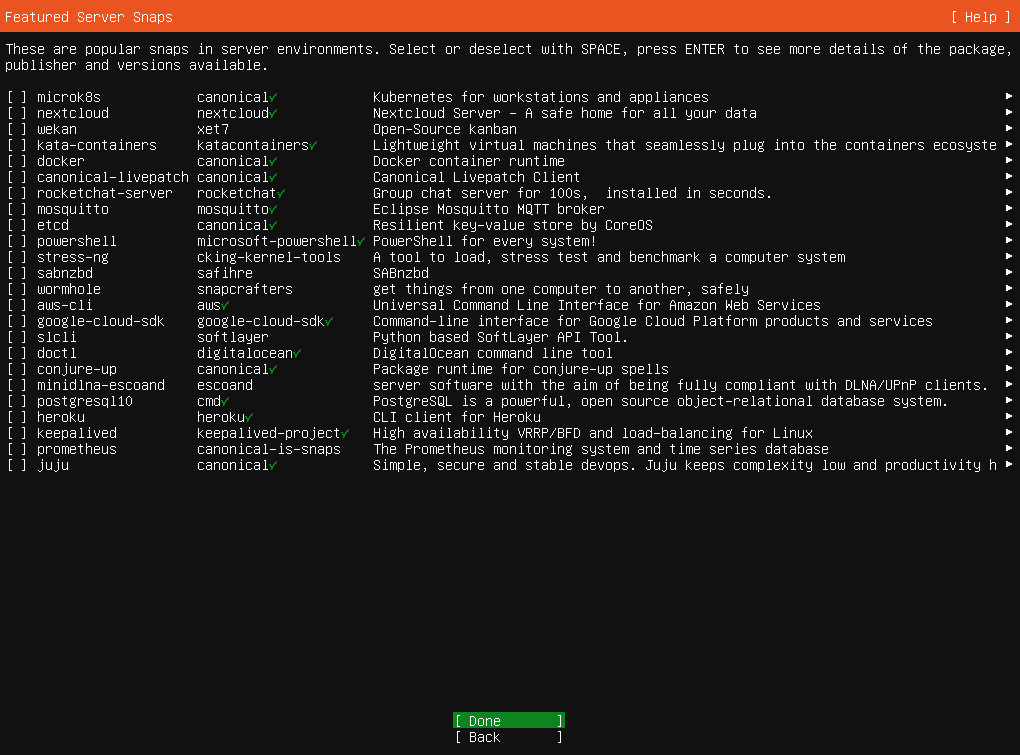Image resolution: width=1020 pixels, height=755 pixels.
Task: Click verified checkmark beside heroku publisher
Action: tap(249, 417)
